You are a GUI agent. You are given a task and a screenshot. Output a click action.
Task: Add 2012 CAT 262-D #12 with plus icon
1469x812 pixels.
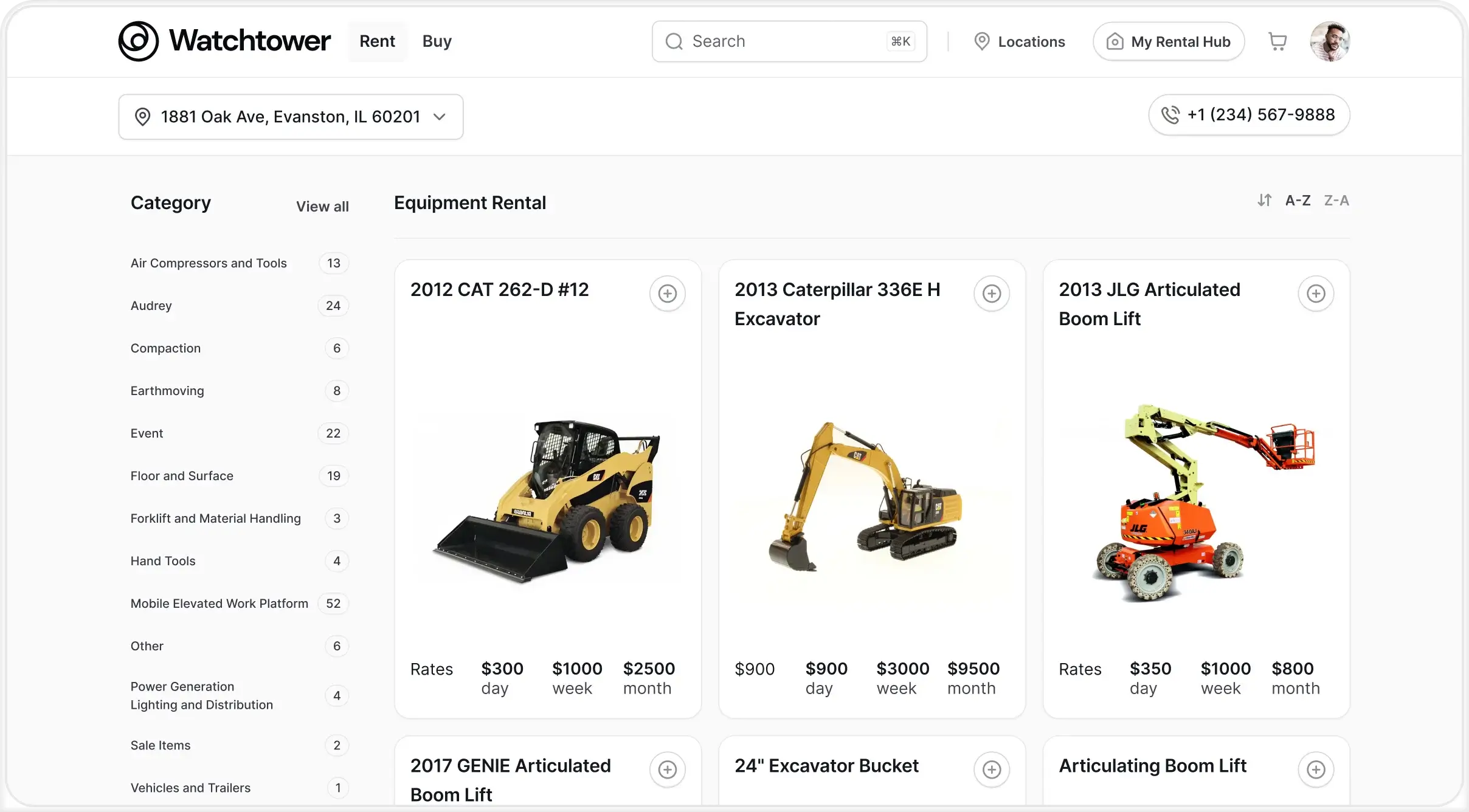click(x=667, y=294)
